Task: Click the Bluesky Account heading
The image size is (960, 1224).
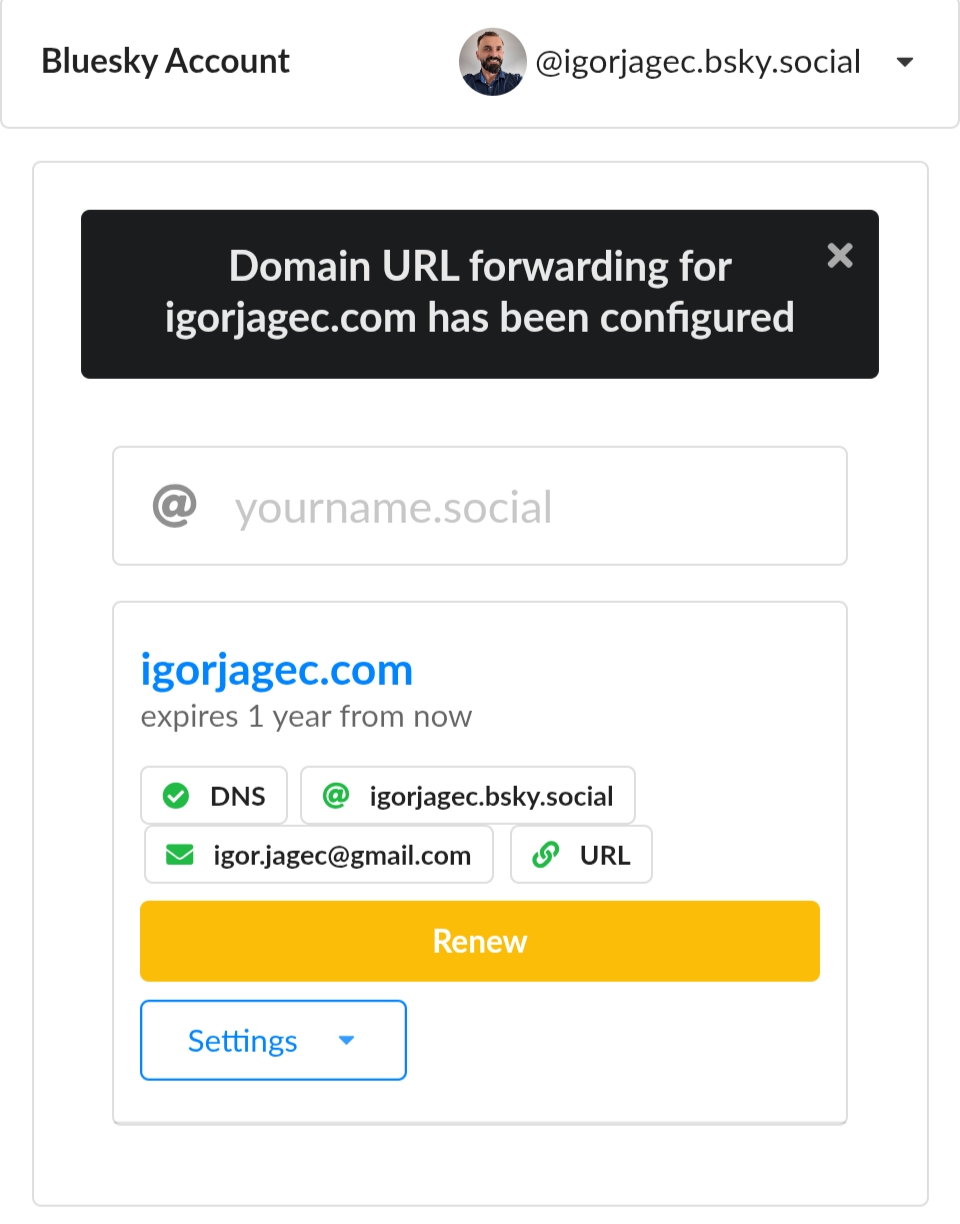Action: pyautogui.click(x=166, y=61)
